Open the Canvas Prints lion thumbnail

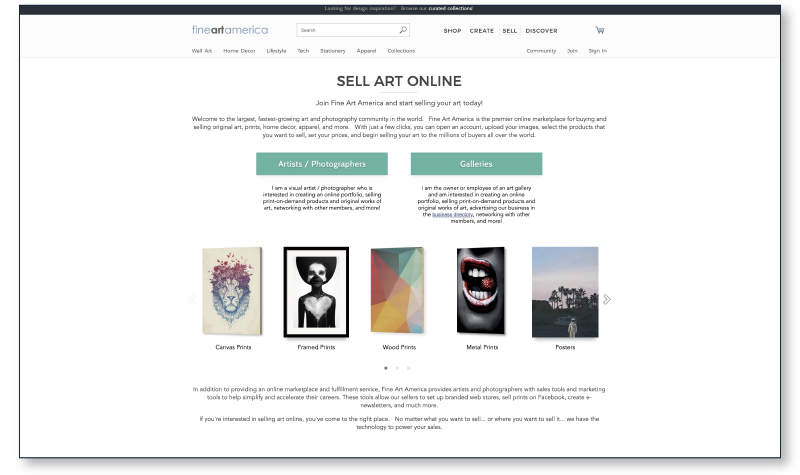(232, 291)
